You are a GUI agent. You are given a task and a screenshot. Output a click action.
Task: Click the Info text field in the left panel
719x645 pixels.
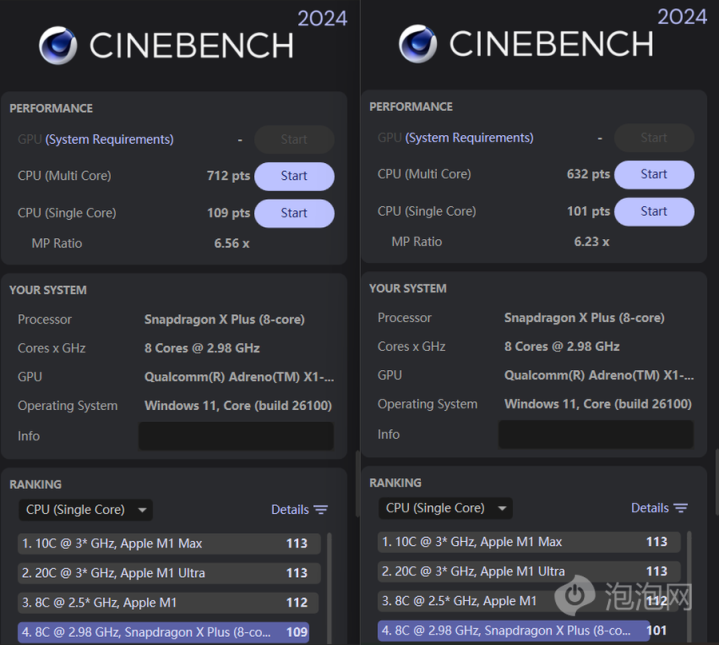(236, 436)
